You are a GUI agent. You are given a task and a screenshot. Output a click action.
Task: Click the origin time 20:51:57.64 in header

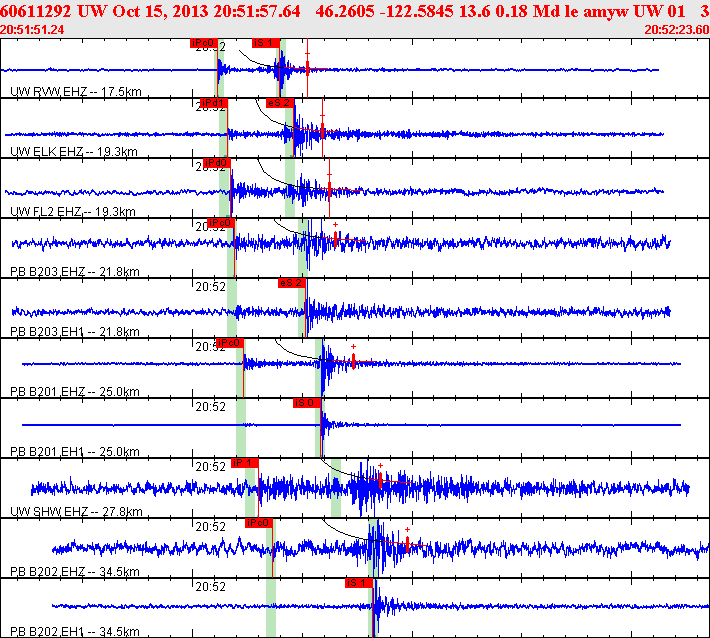257,11
